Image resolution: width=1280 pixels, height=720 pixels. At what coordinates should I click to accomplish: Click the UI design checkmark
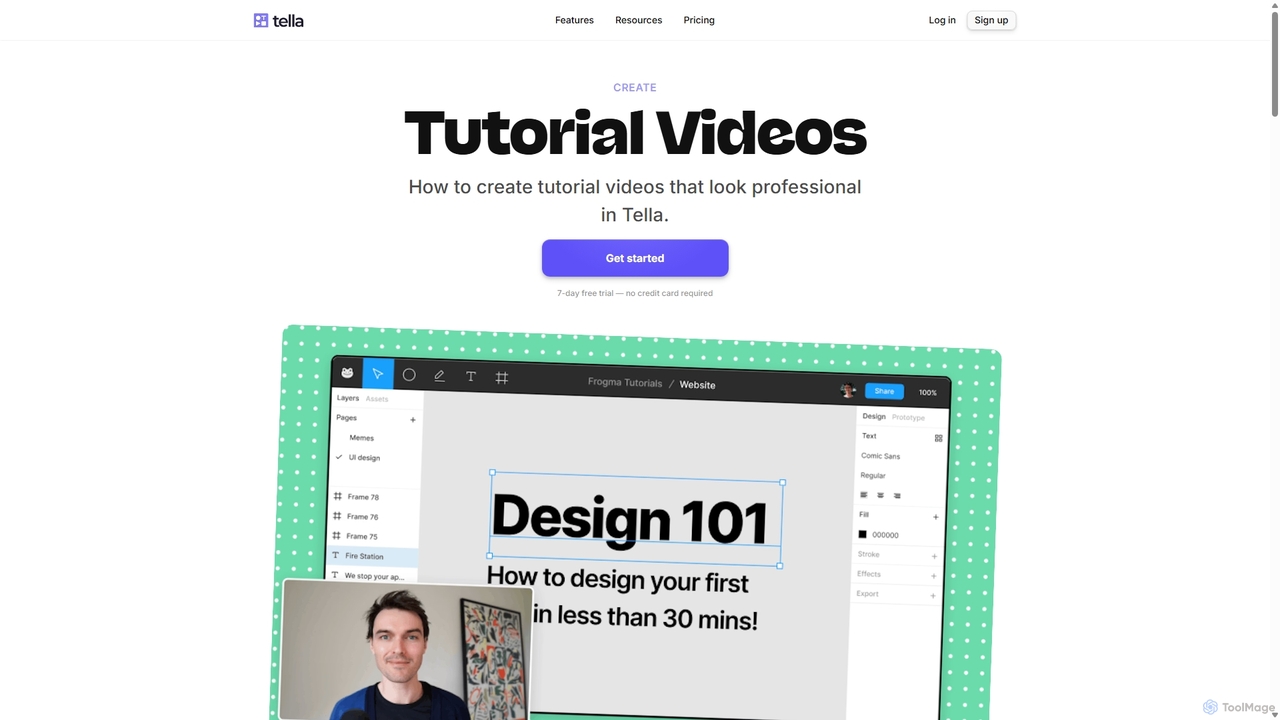coord(339,457)
